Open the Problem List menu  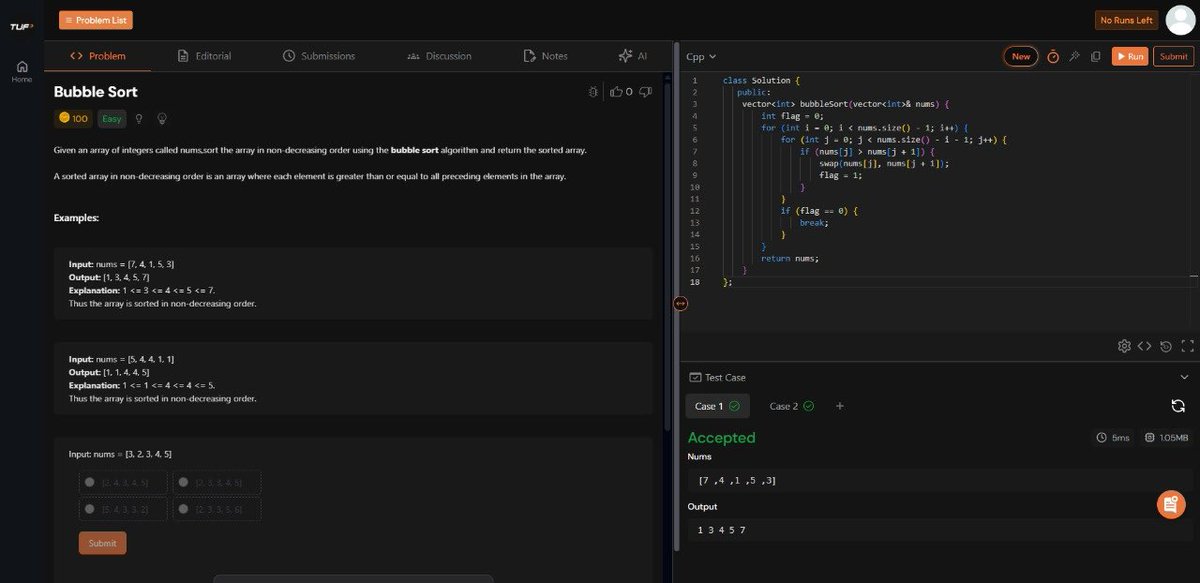coord(95,20)
